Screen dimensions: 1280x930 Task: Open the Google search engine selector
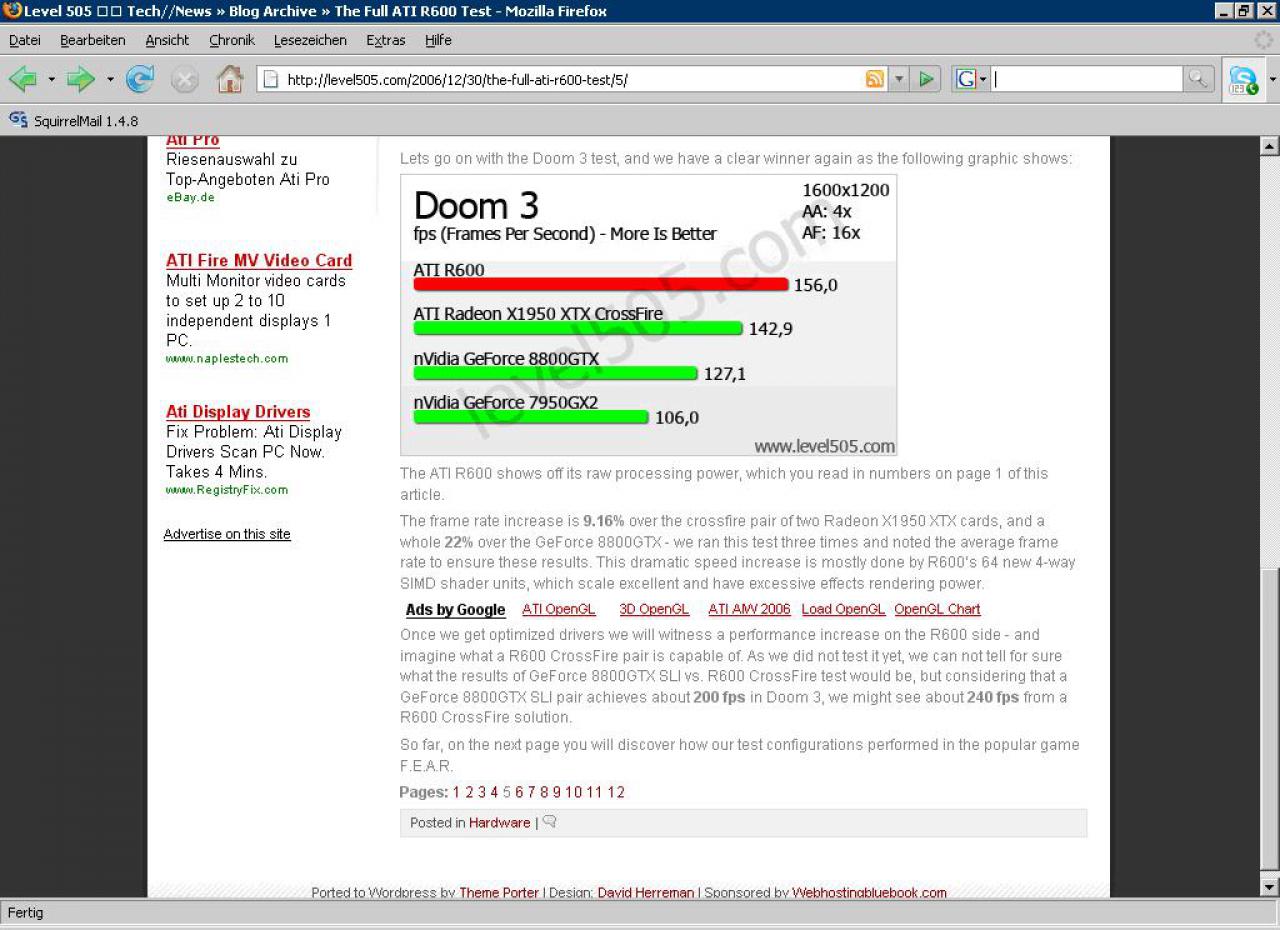point(971,79)
